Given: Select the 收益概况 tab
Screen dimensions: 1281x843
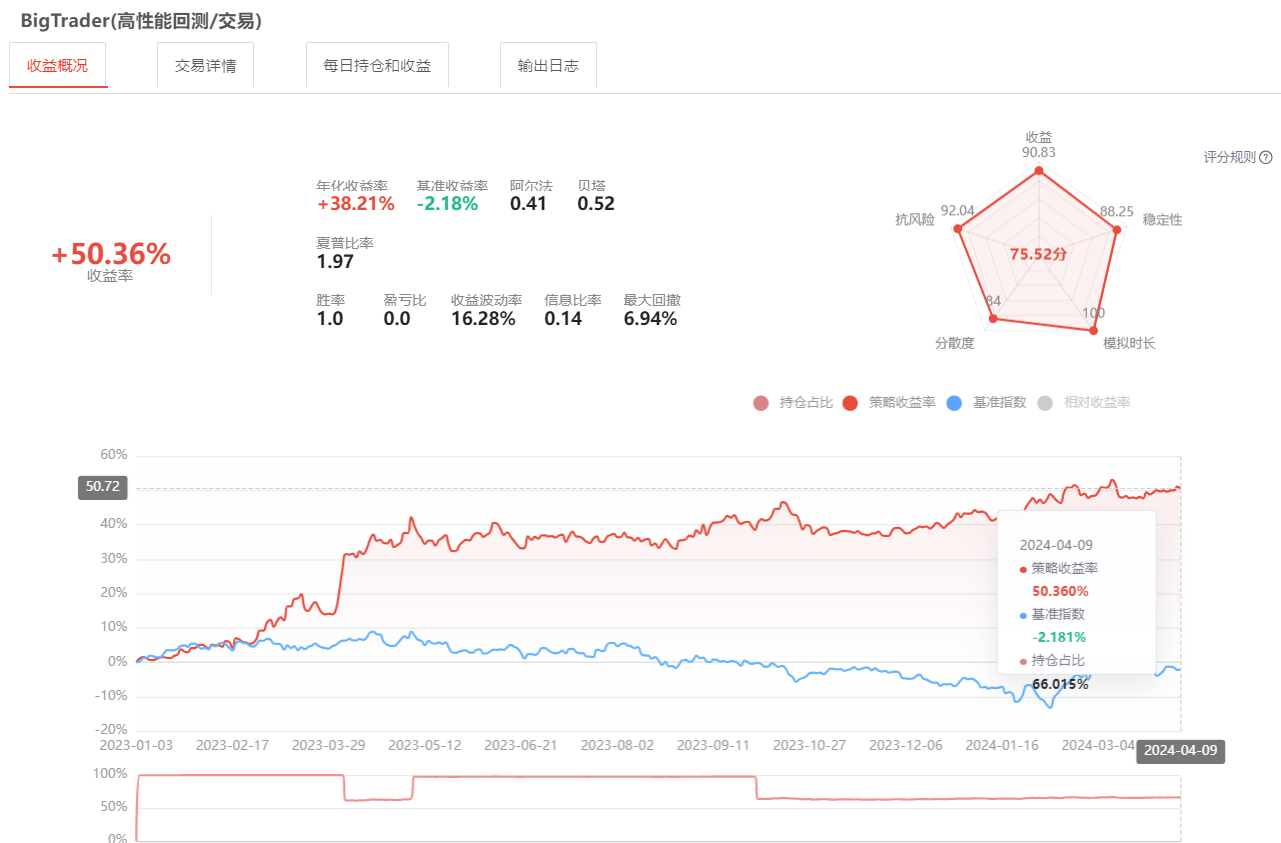Looking at the screenshot, I should tap(58, 66).
